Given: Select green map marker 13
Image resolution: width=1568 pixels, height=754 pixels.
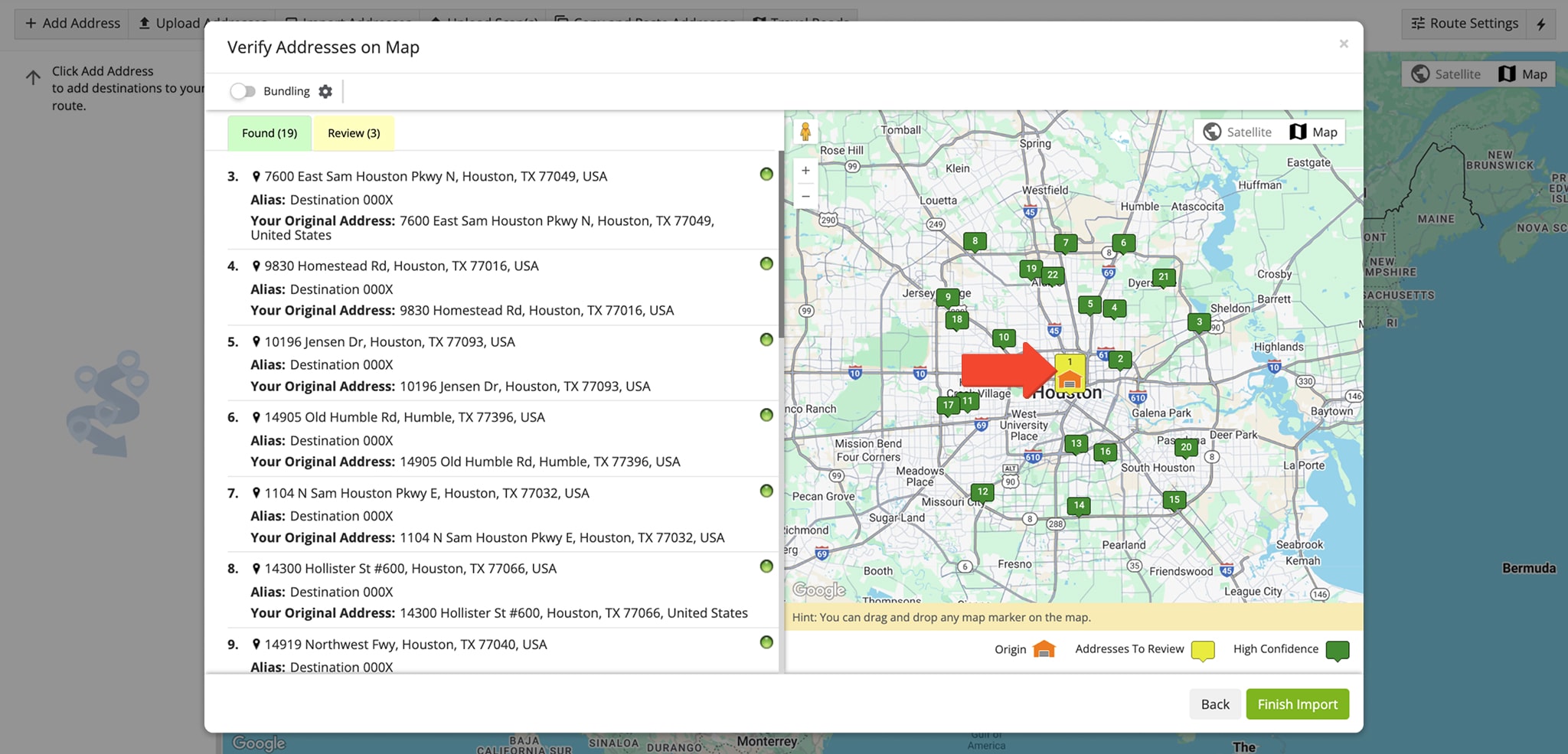Looking at the screenshot, I should (1076, 445).
